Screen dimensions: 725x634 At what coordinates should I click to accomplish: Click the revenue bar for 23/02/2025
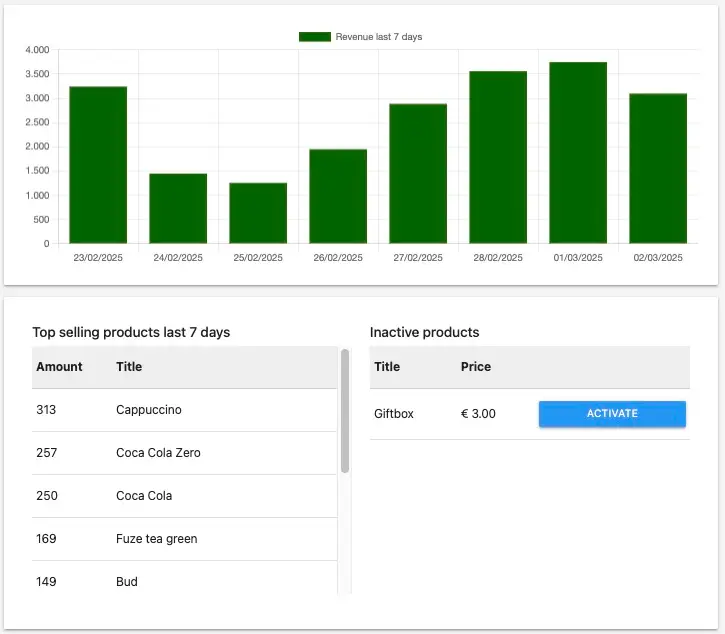(x=98, y=165)
